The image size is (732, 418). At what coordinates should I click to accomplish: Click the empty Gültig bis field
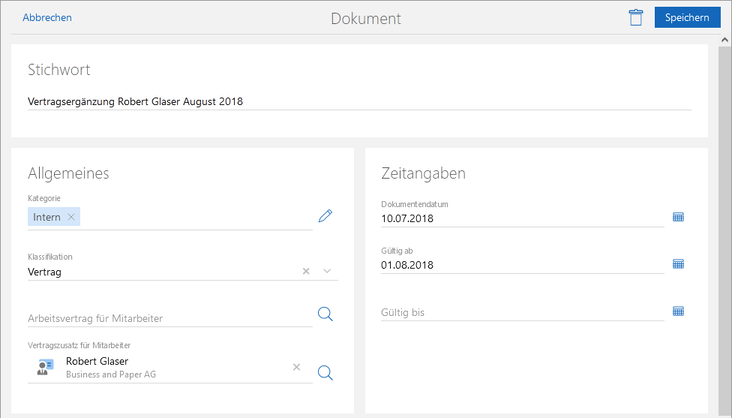pyautogui.click(x=520, y=312)
